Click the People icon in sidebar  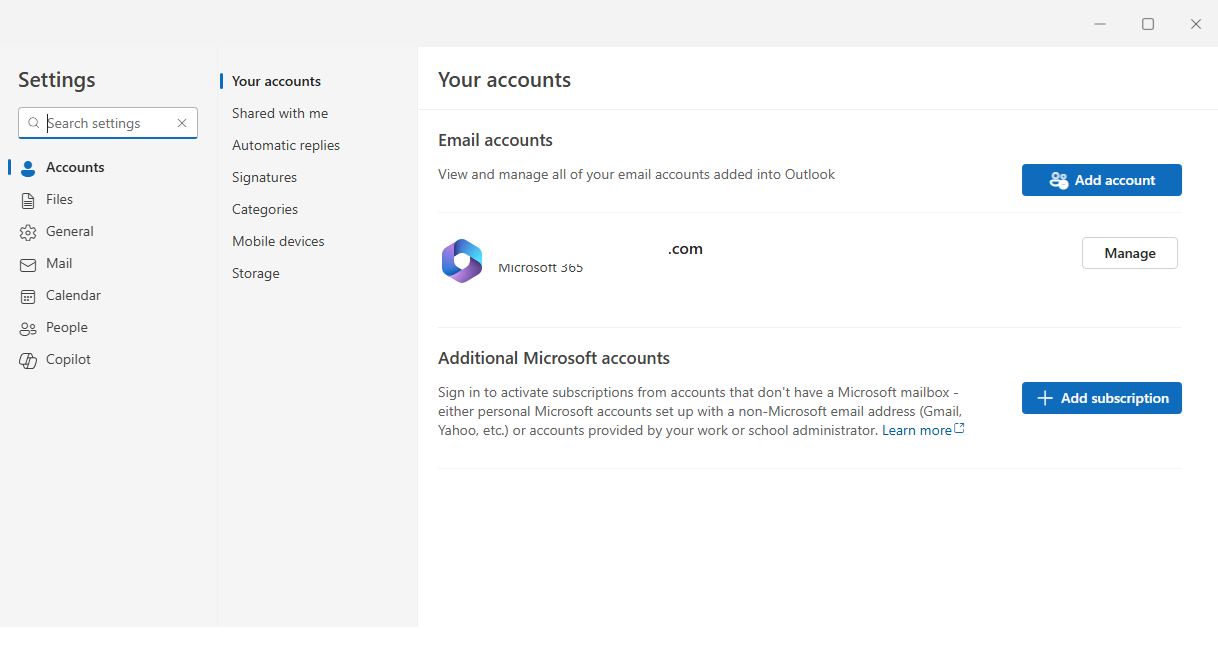pos(28,328)
